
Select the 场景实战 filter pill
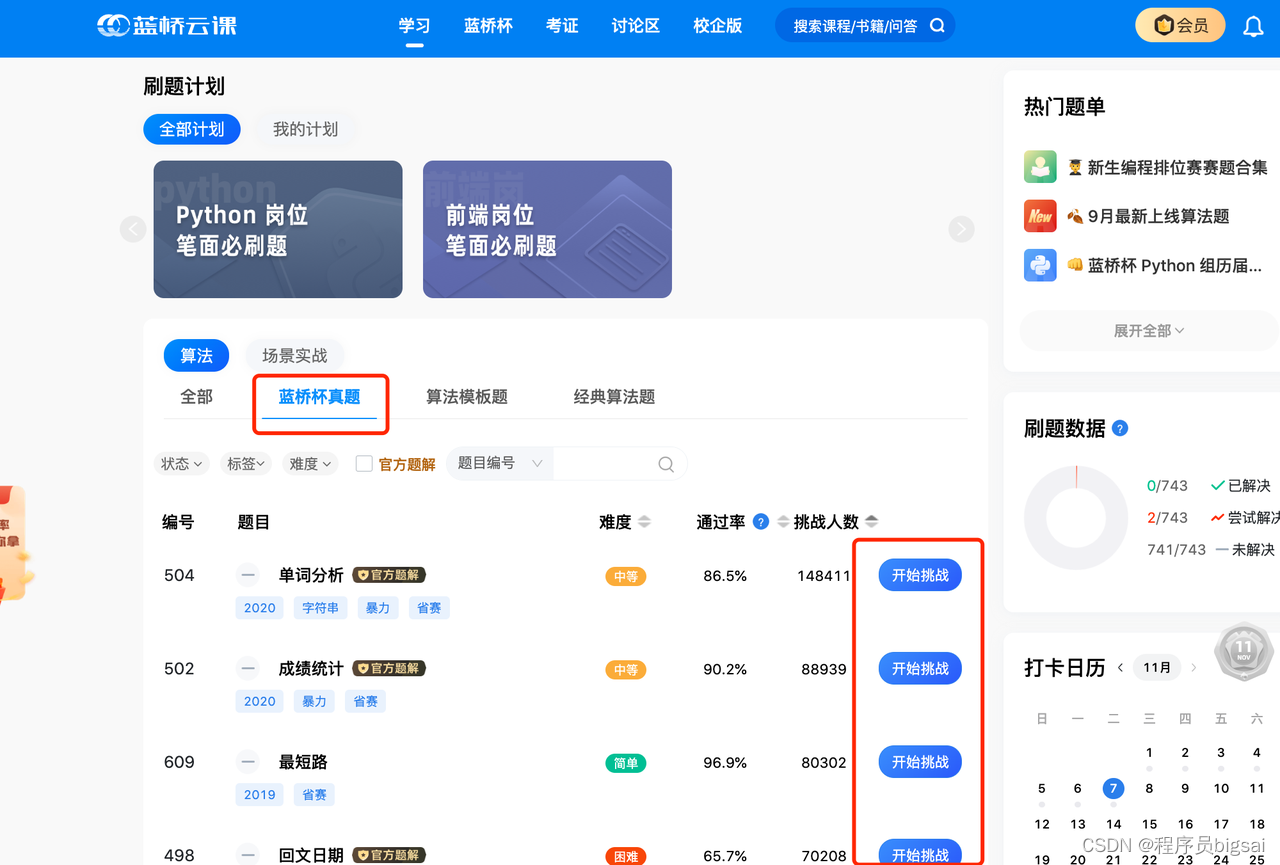pyautogui.click(x=295, y=355)
